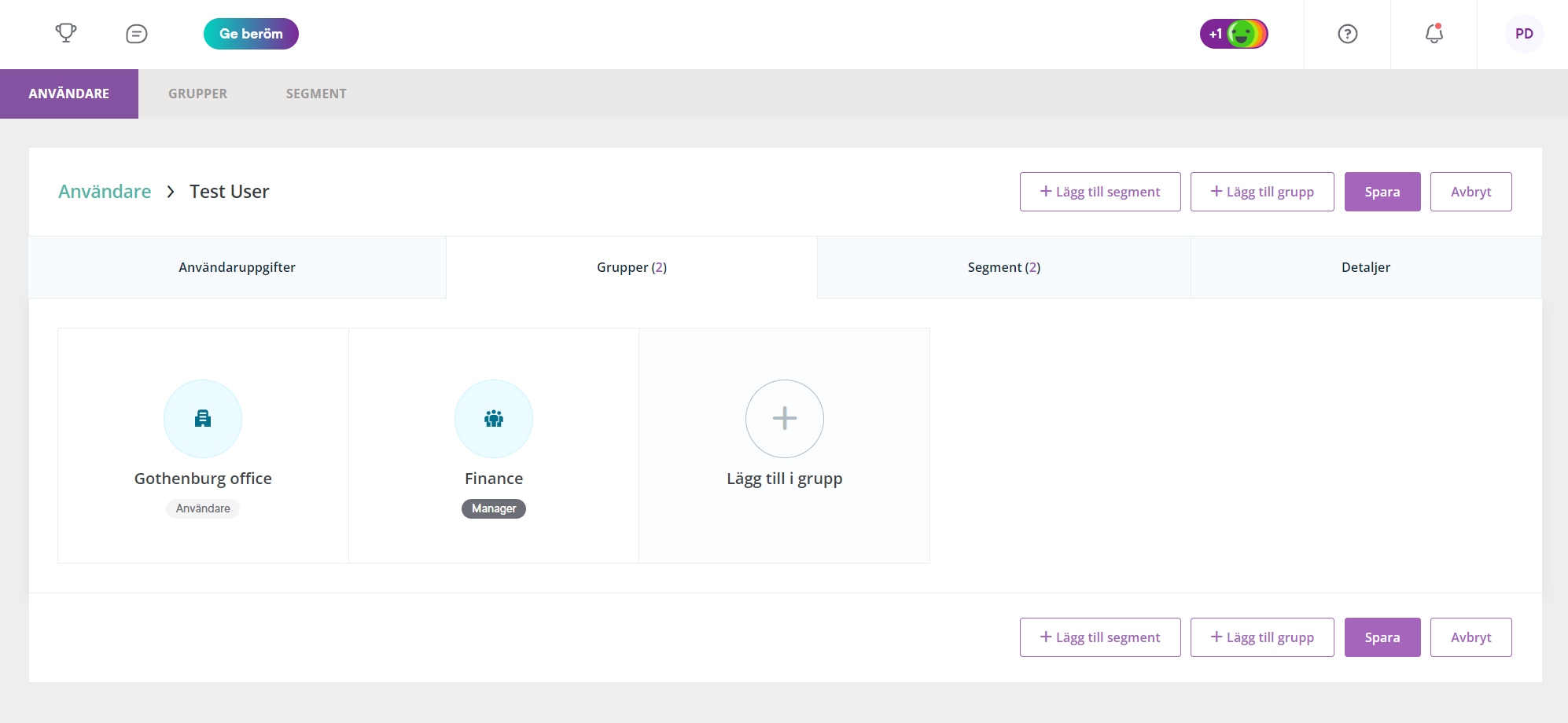This screenshot has height=723, width=1568.
Task: Click the bottom Spara button
Action: pyautogui.click(x=1382, y=637)
